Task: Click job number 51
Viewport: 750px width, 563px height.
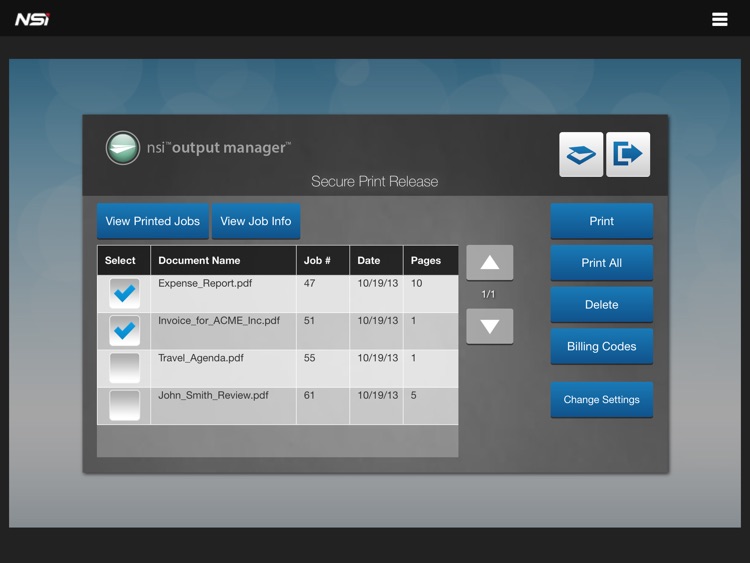Action: (309, 320)
